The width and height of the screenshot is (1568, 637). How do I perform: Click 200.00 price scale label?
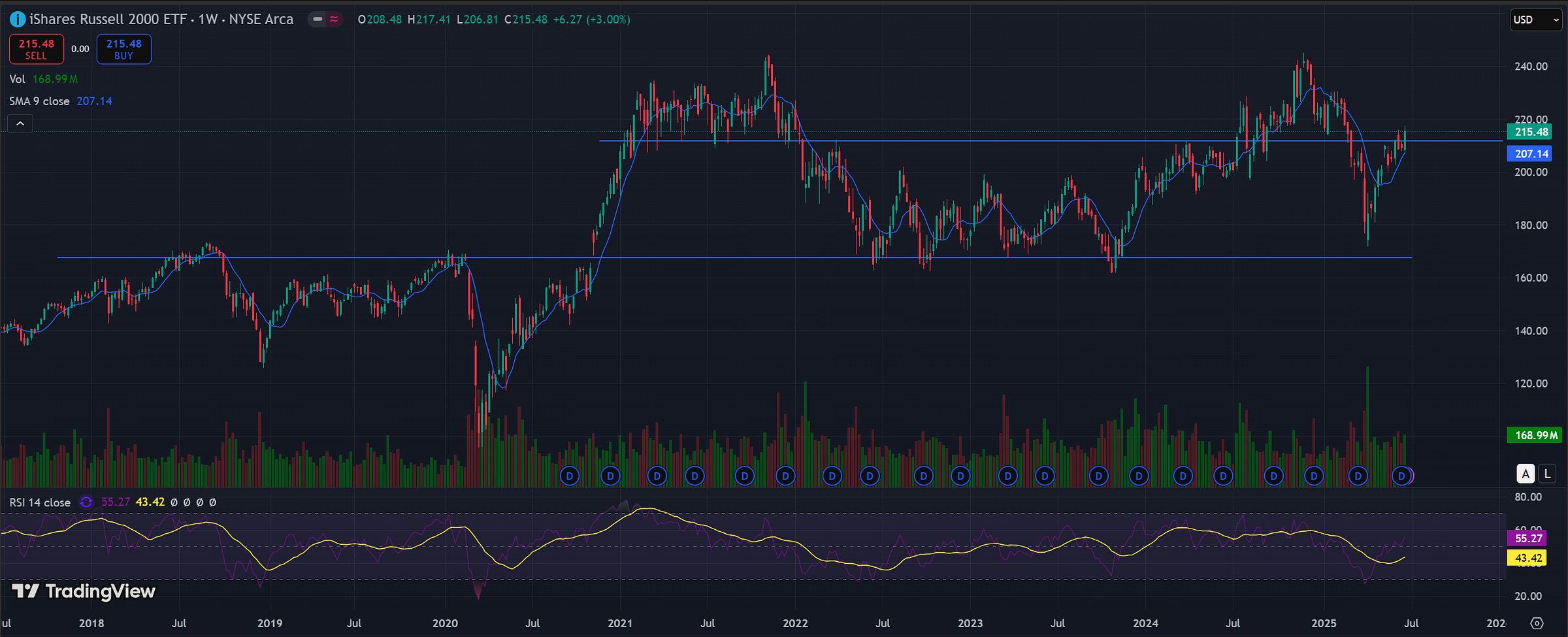[1531, 172]
